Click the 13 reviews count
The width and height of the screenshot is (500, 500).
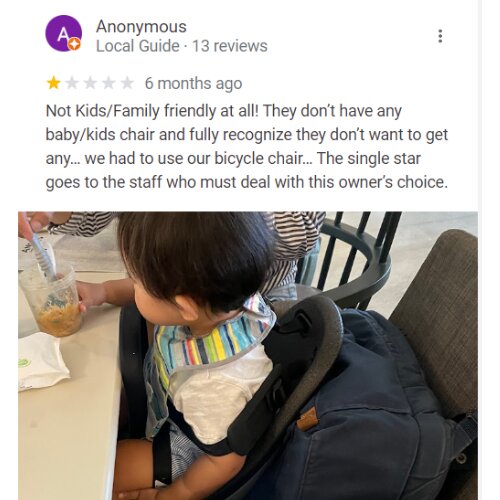(230, 46)
